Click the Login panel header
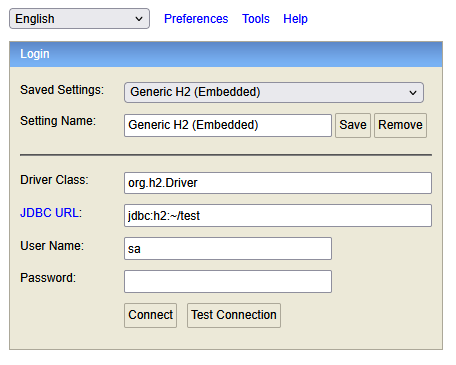The width and height of the screenshot is (456, 365). click(226, 54)
